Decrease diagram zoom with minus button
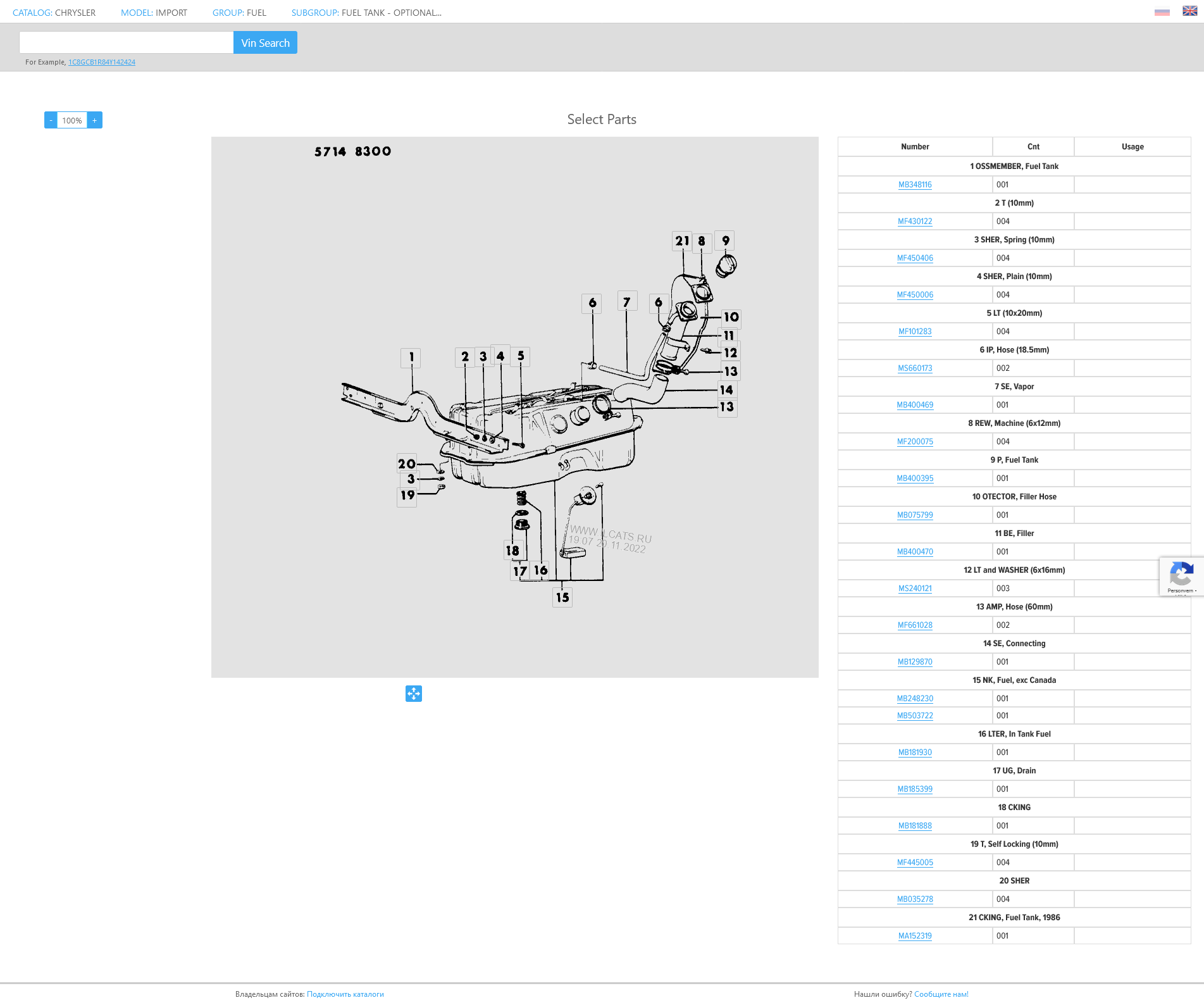The height and width of the screenshot is (1005, 1204). click(51, 120)
